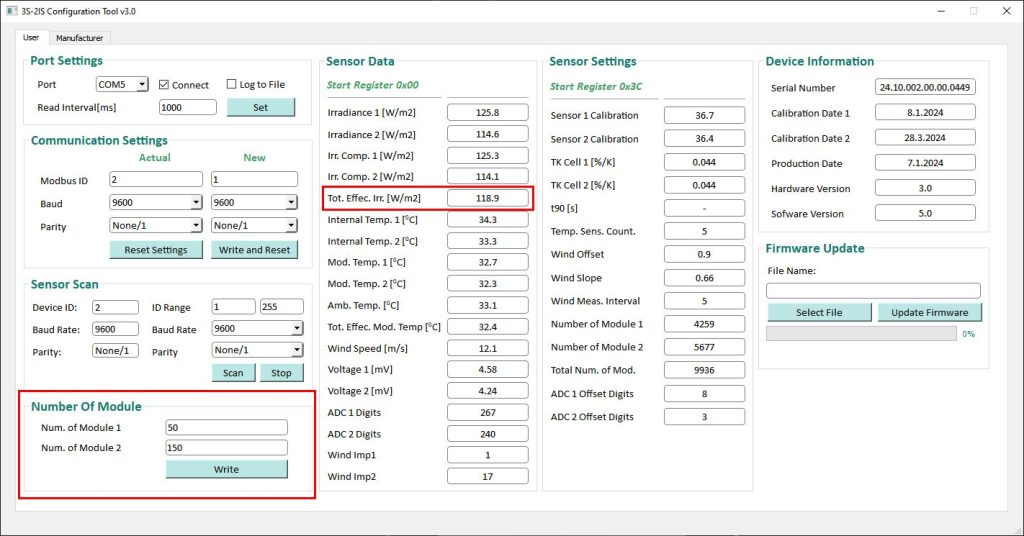Click the Hardware Version value 3.0

(925, 188)
